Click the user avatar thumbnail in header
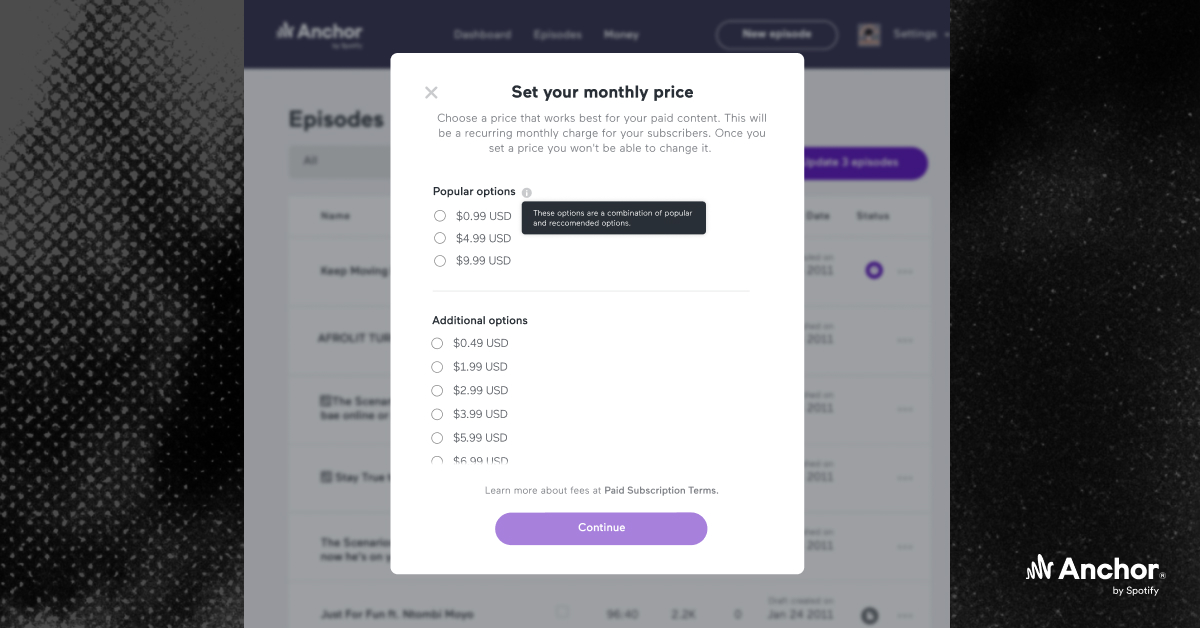 pos(869,34)
